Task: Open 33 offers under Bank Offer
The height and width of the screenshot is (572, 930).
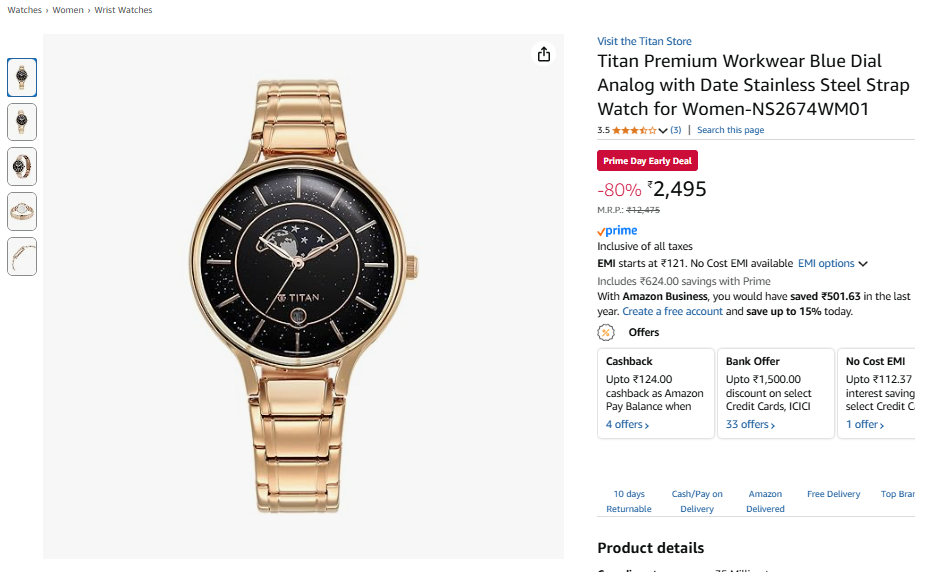Action: pyautogui.click(x=750, y=425)
